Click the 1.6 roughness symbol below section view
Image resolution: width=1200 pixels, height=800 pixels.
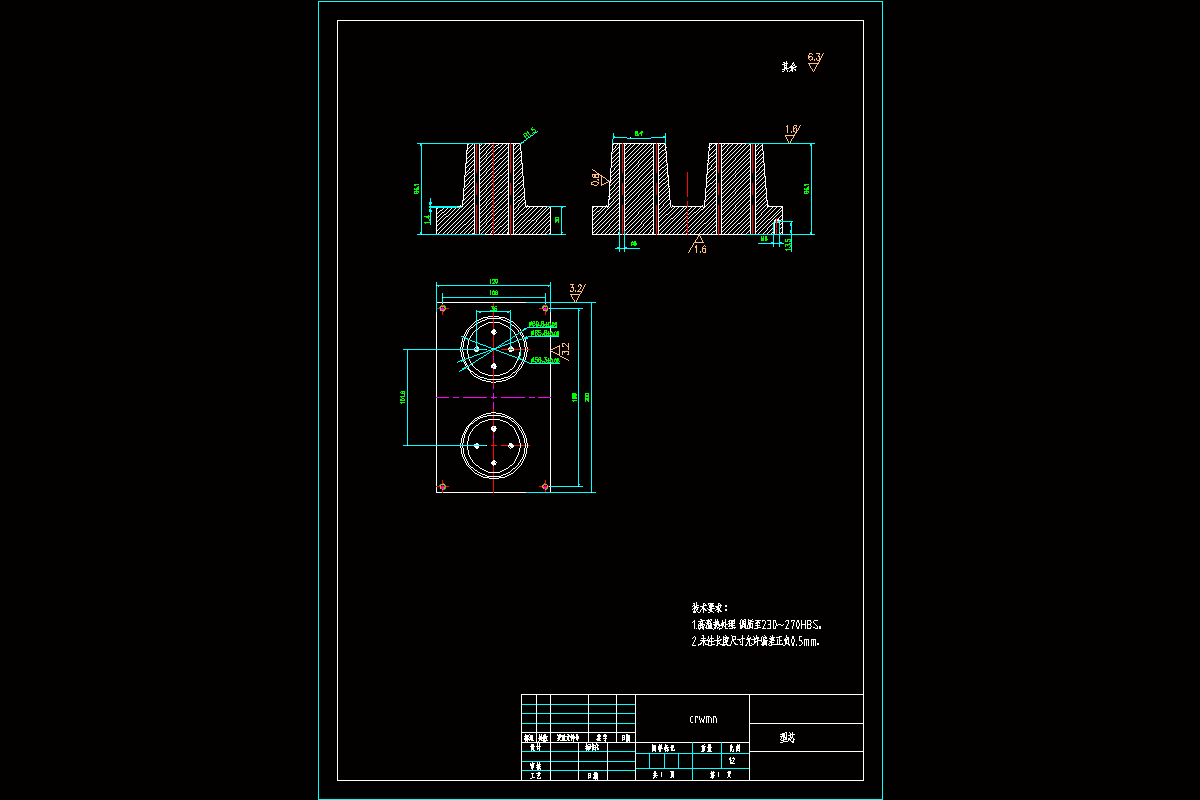[x=699, y=245]
